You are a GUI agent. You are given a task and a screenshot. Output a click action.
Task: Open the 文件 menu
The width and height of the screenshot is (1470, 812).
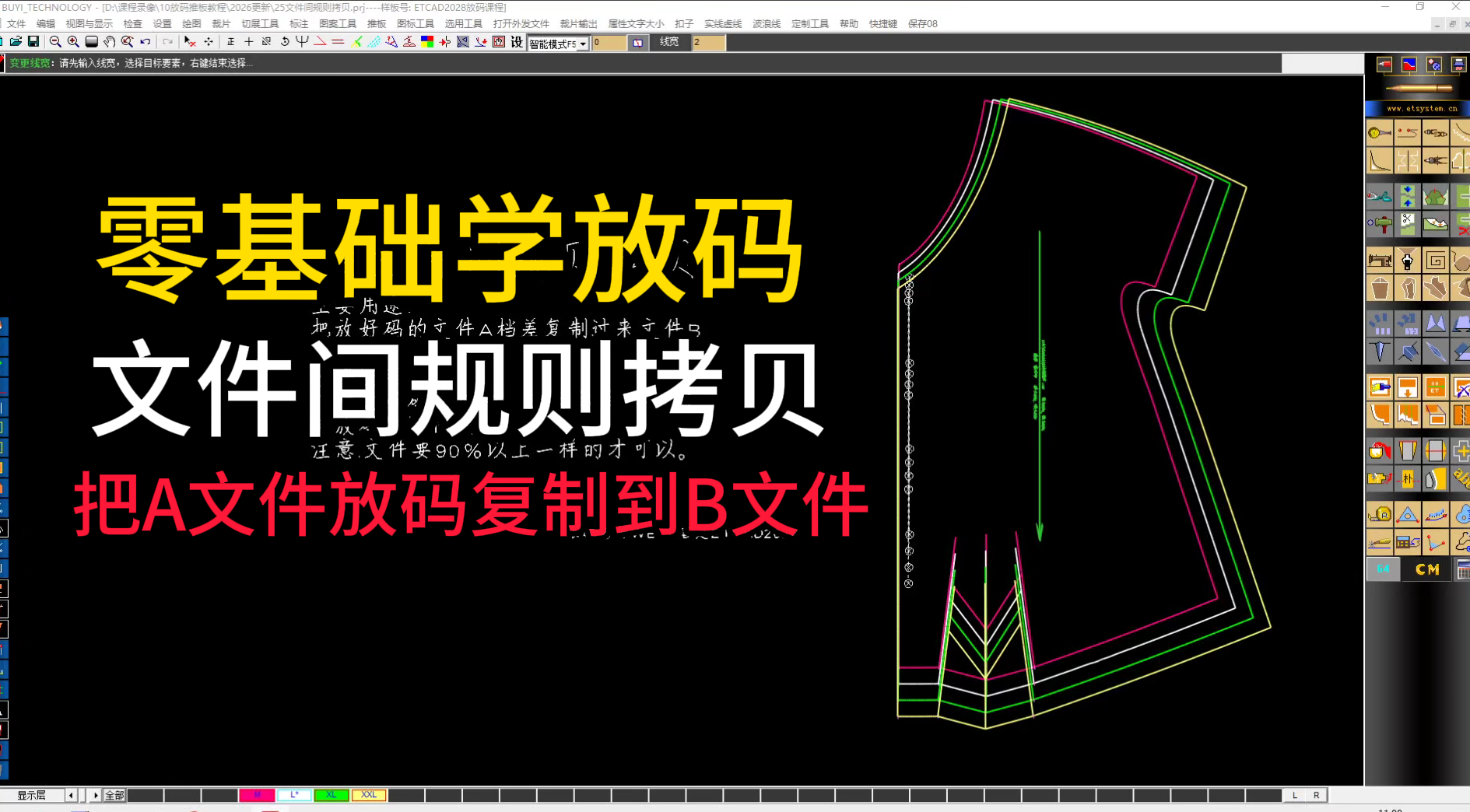[16, 24]
